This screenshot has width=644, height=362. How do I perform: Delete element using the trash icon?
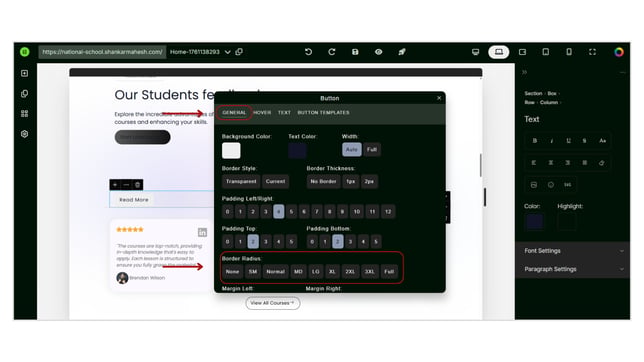point(138,185)
